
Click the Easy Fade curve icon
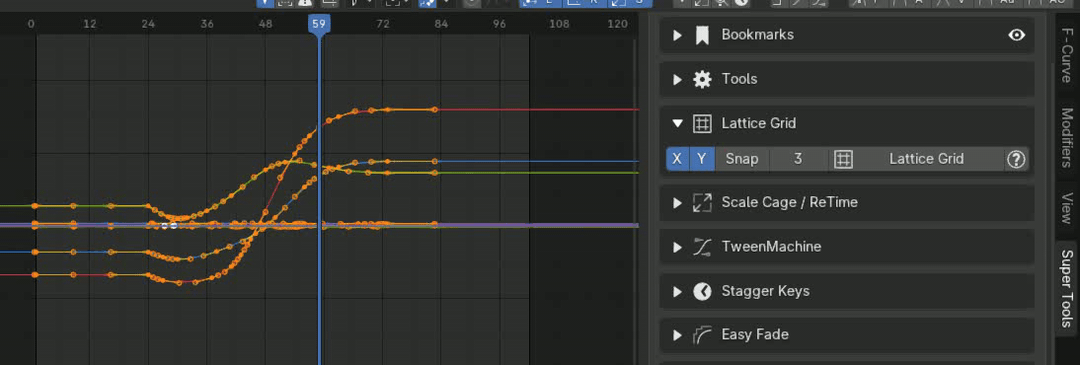tap(702, 335)
